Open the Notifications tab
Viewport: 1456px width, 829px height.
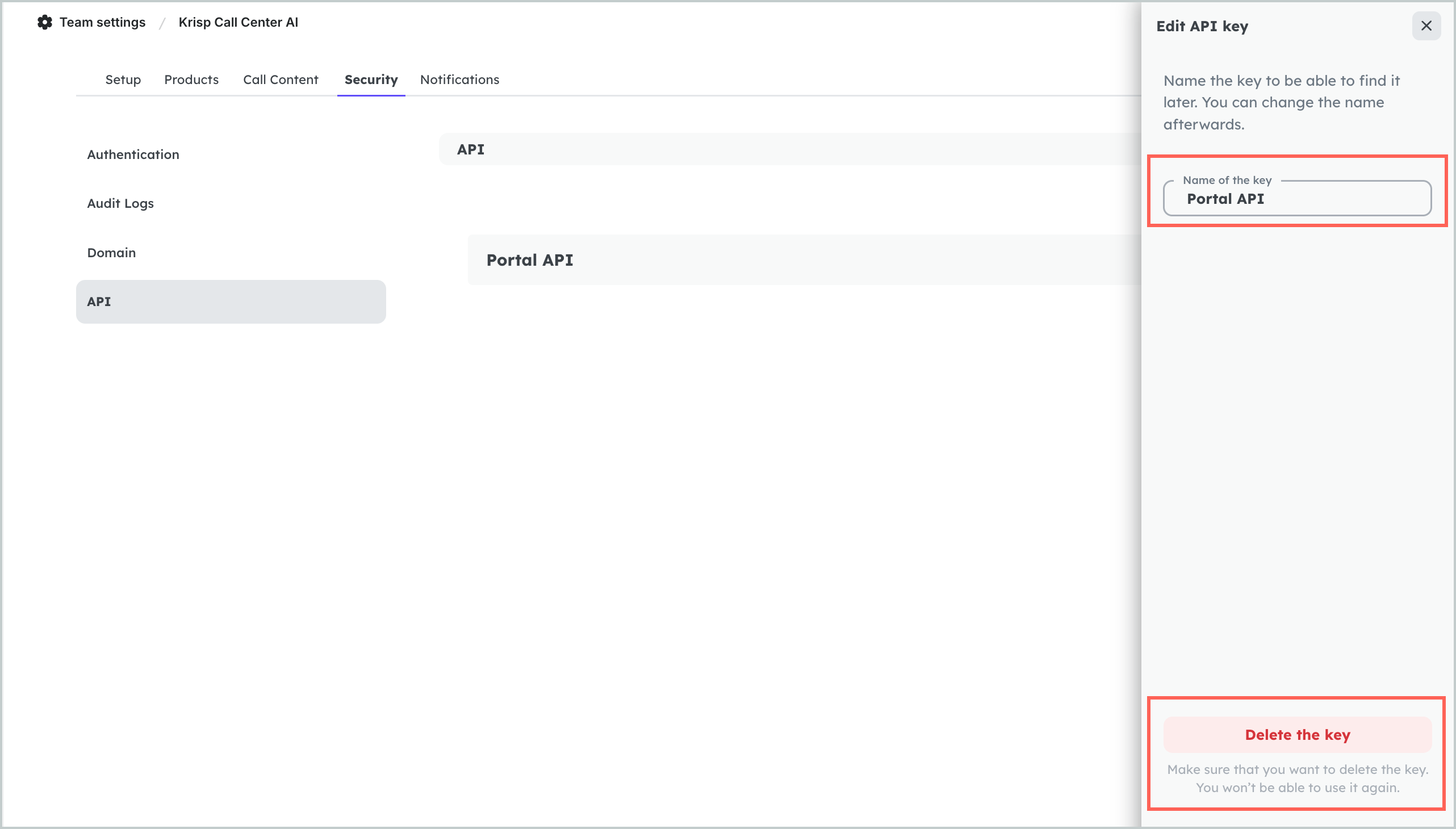click(459, 79)
